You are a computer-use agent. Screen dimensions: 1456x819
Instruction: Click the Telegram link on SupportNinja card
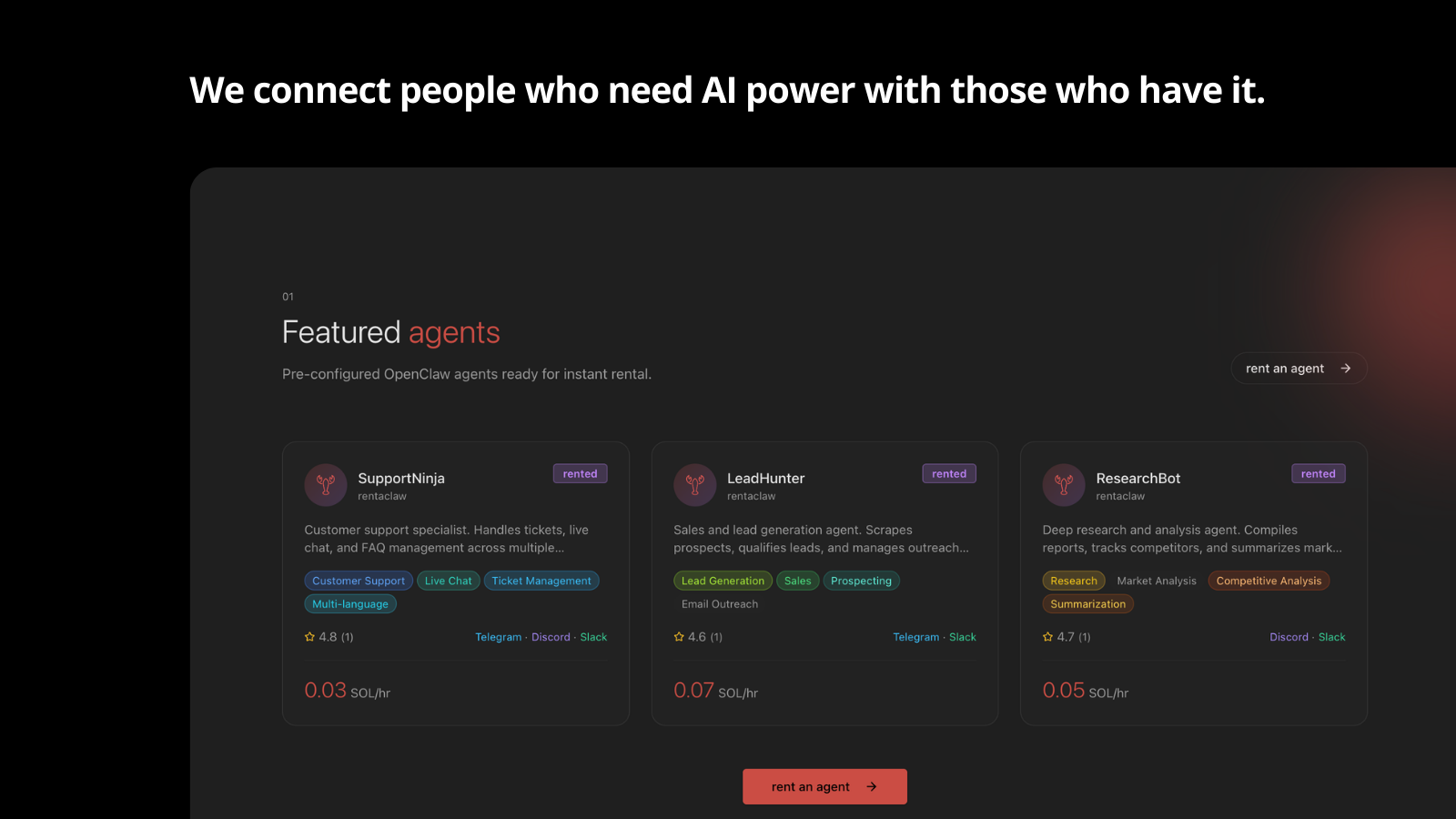point(498,637)
